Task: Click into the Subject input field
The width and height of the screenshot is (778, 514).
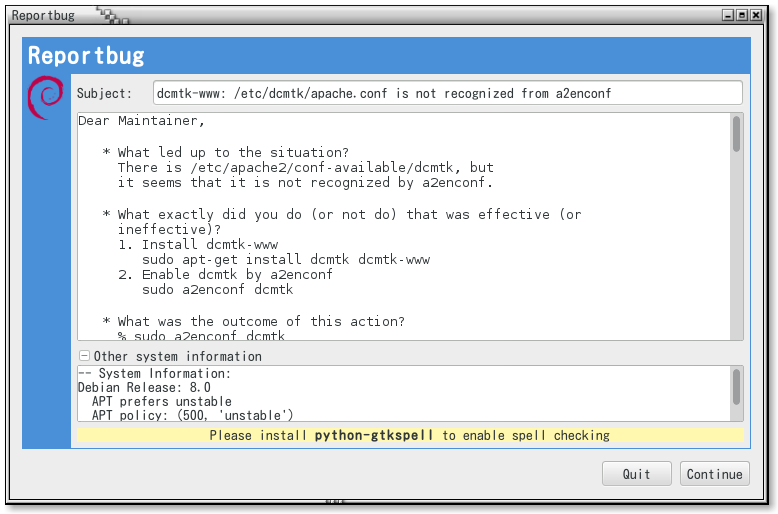Action: click(x=448, y=93)
